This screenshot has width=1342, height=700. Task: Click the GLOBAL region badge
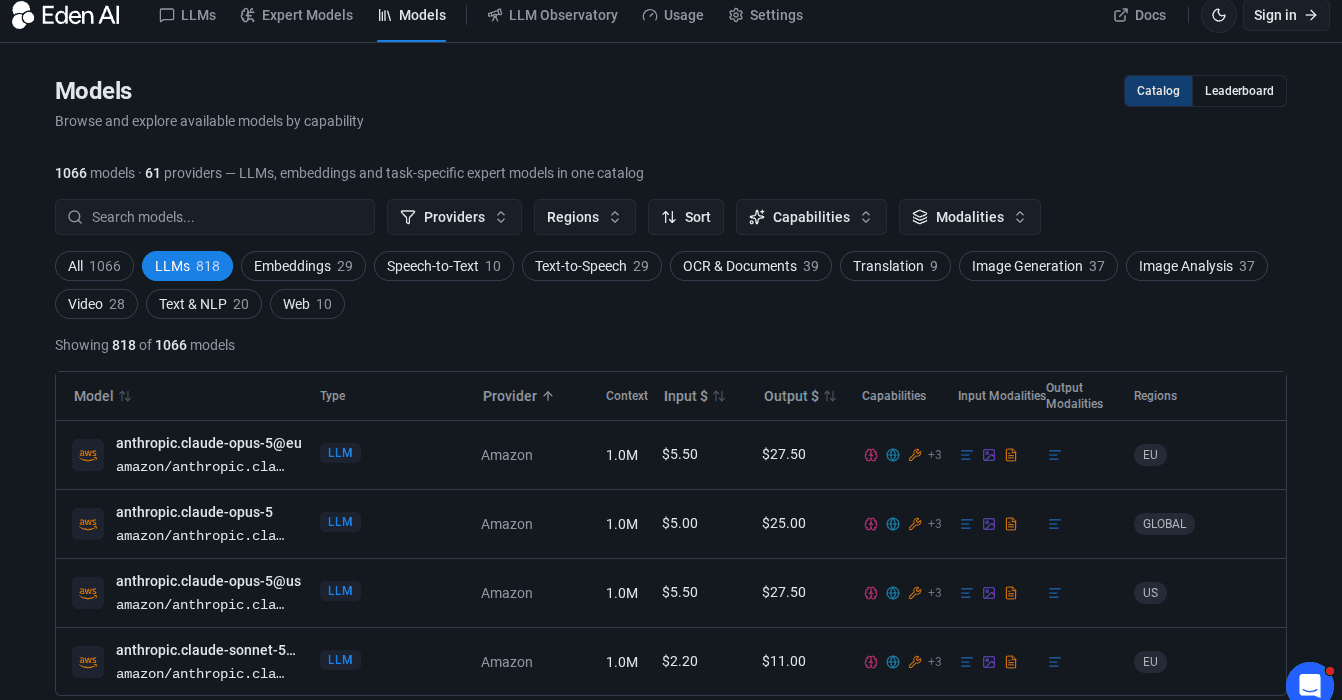1164,524
